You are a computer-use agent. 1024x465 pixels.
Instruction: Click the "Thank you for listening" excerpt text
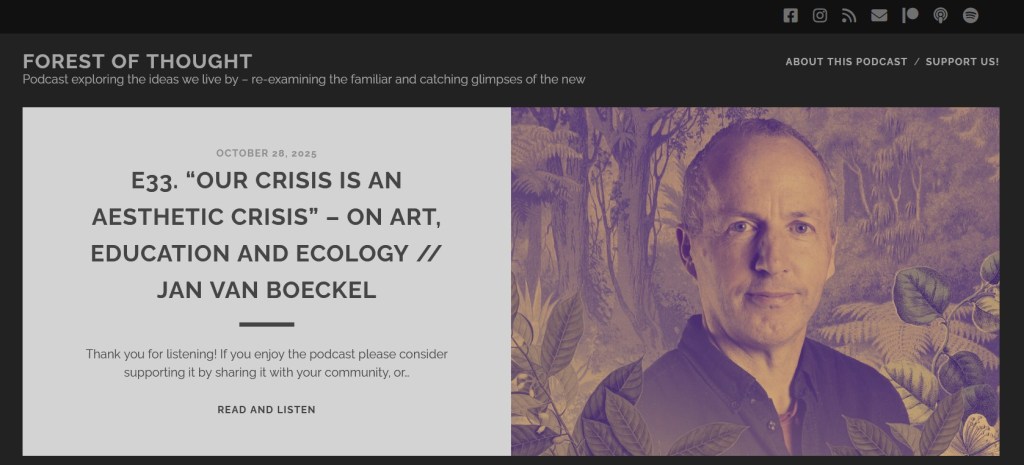[266, 363]
